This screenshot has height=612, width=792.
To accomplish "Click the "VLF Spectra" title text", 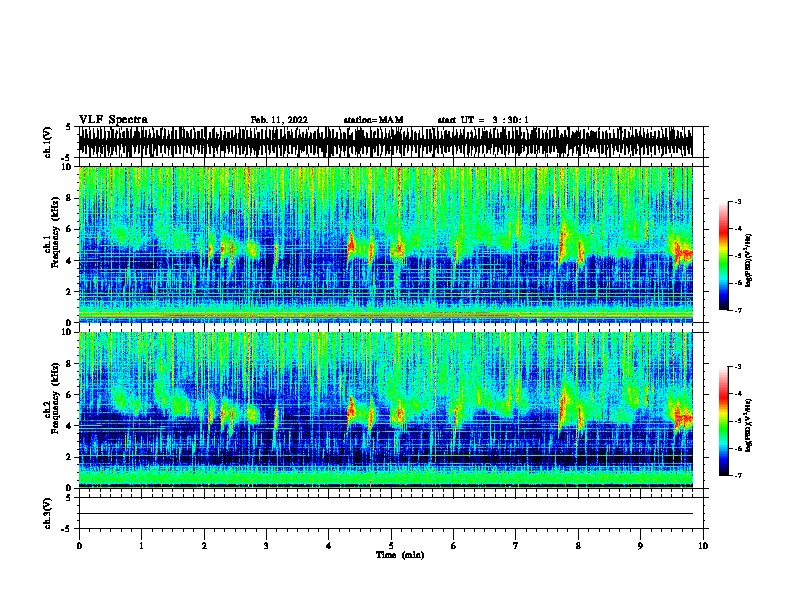I will click(x=113, y=120).
